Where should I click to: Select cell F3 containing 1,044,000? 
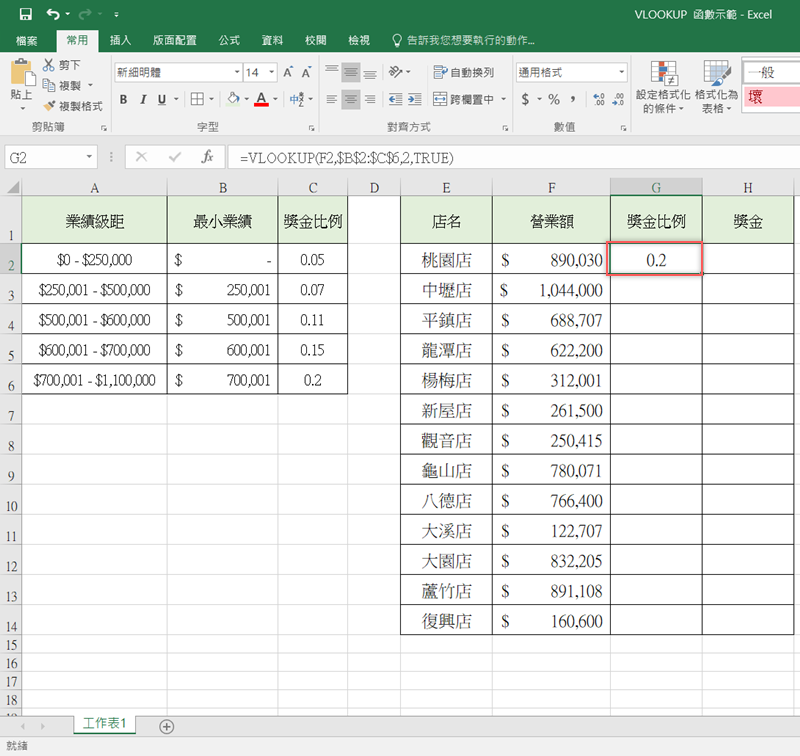click(x=551, y=291)
